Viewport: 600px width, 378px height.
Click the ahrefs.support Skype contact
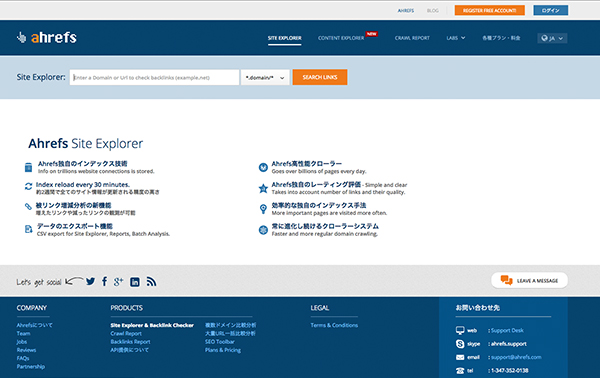pos(509,344)
